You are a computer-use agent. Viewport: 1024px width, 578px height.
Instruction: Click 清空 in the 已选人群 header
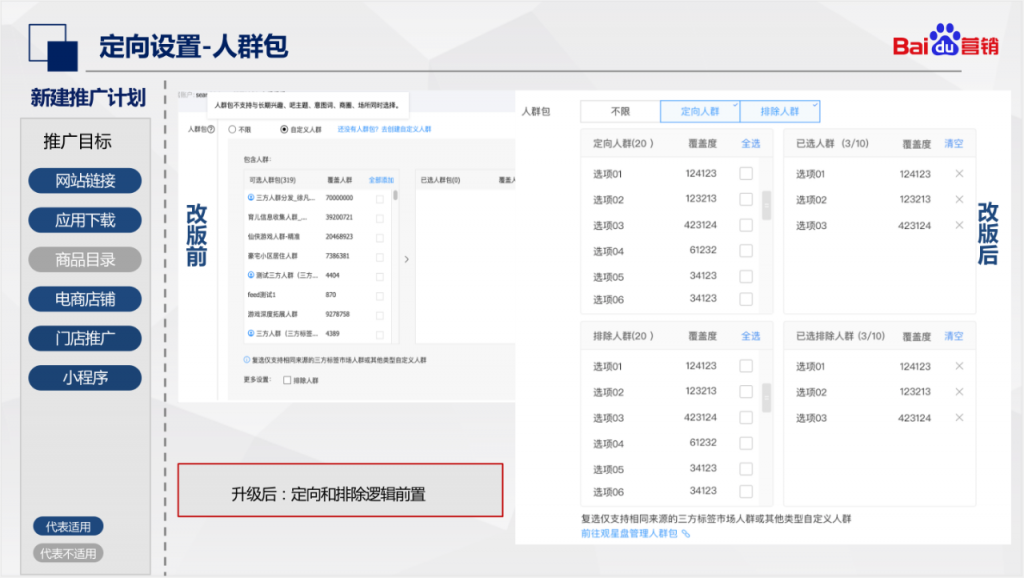click(x=953, y=144)
